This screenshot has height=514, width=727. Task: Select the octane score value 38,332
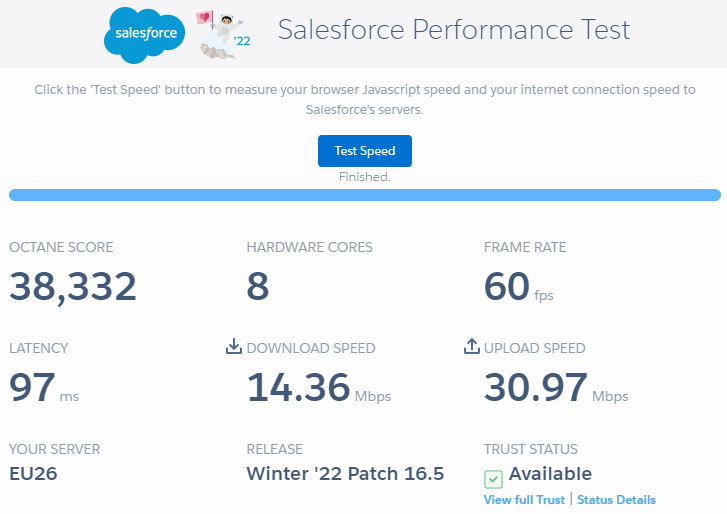pos(73,287)
